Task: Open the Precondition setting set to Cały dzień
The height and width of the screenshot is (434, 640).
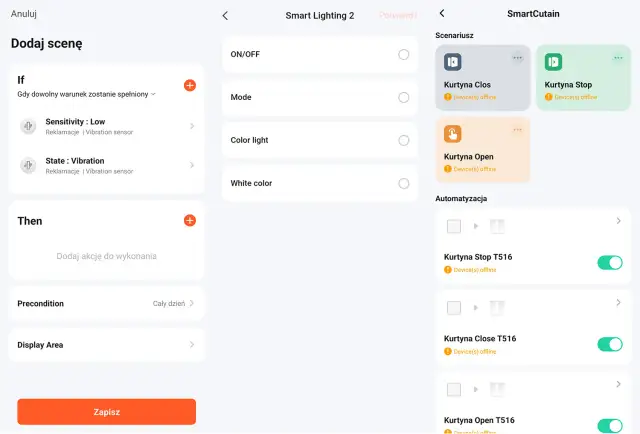Action: [x=106, y=303]
